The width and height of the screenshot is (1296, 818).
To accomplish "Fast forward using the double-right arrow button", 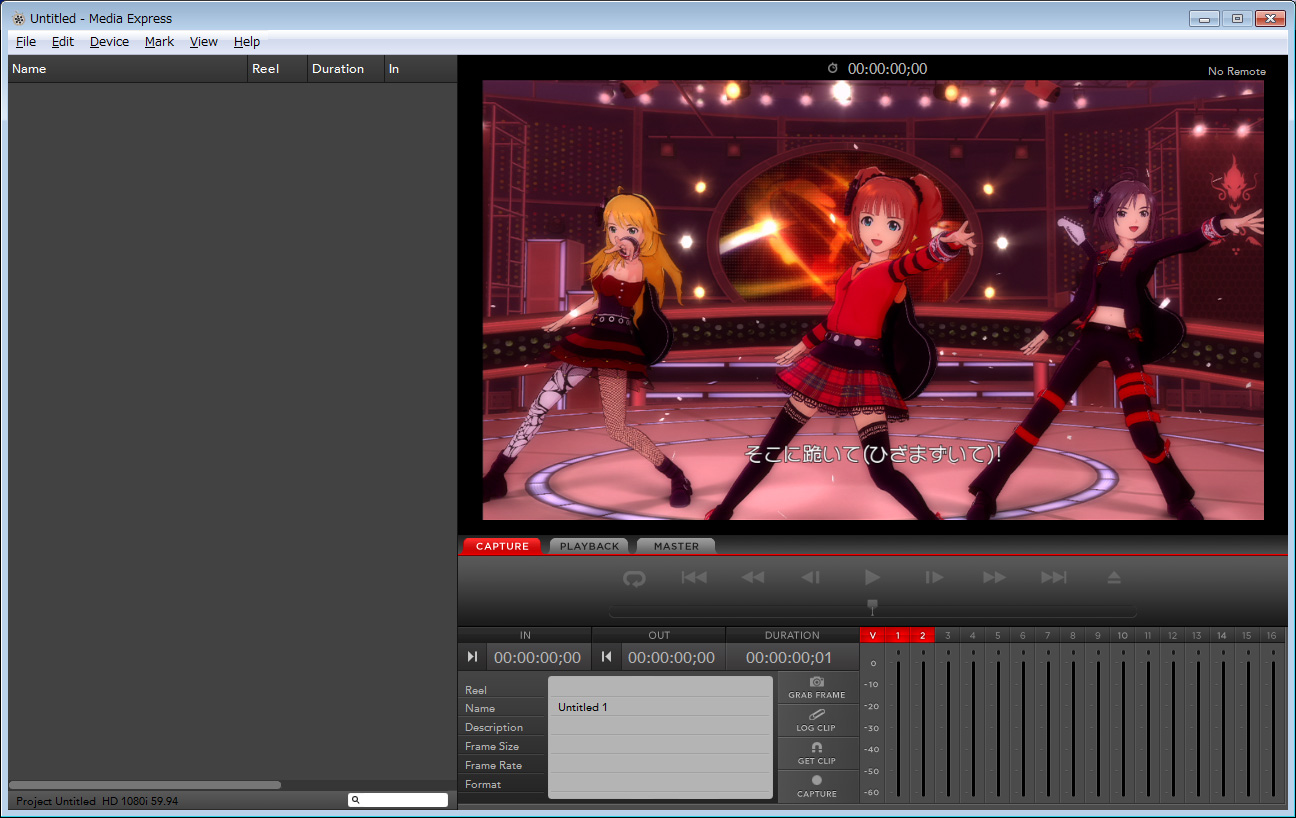I will click(994, 578).
